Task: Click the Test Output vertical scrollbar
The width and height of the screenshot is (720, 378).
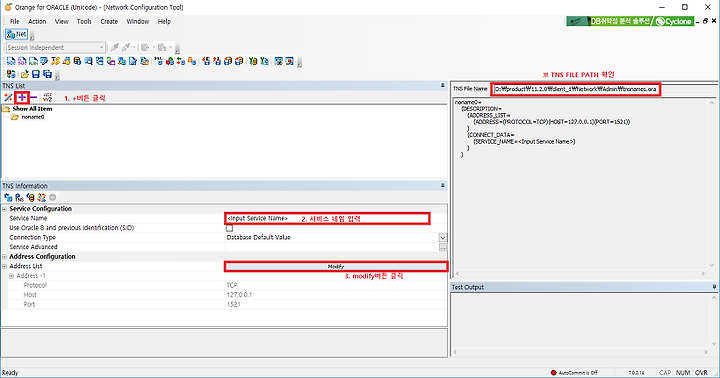Action: 714,320
